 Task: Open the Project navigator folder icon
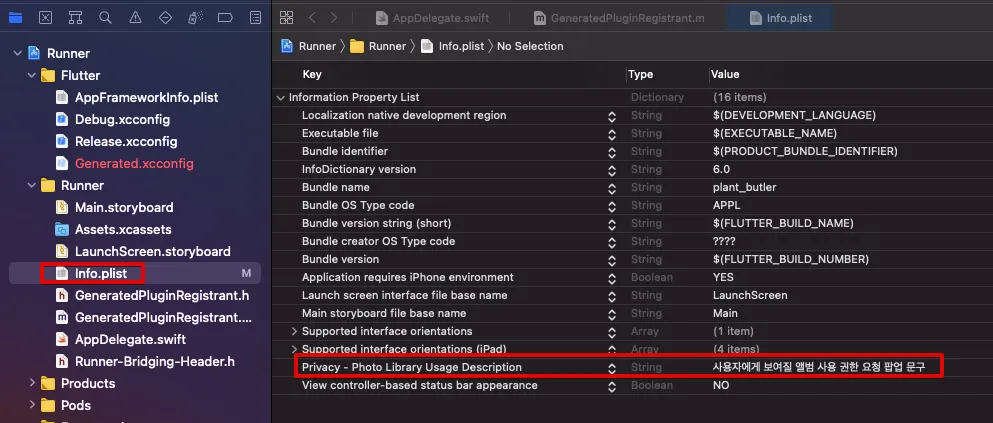[15, 17]
